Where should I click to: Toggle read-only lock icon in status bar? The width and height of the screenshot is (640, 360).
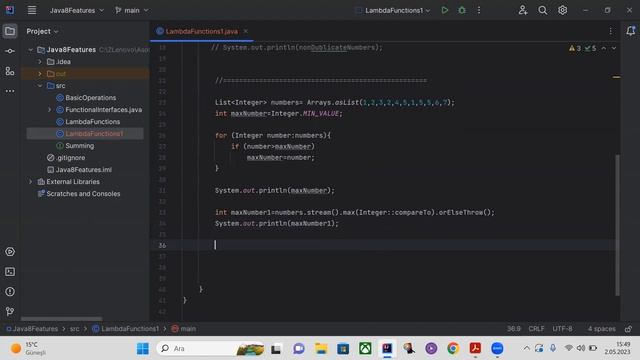point(628,329)
